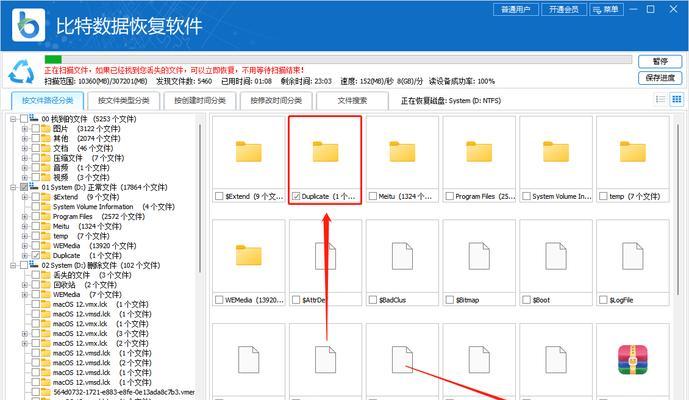This screenshot has height=400, width=689.
Task: Expand the 其他 (2074个文件) node
Action: point(25,138)
